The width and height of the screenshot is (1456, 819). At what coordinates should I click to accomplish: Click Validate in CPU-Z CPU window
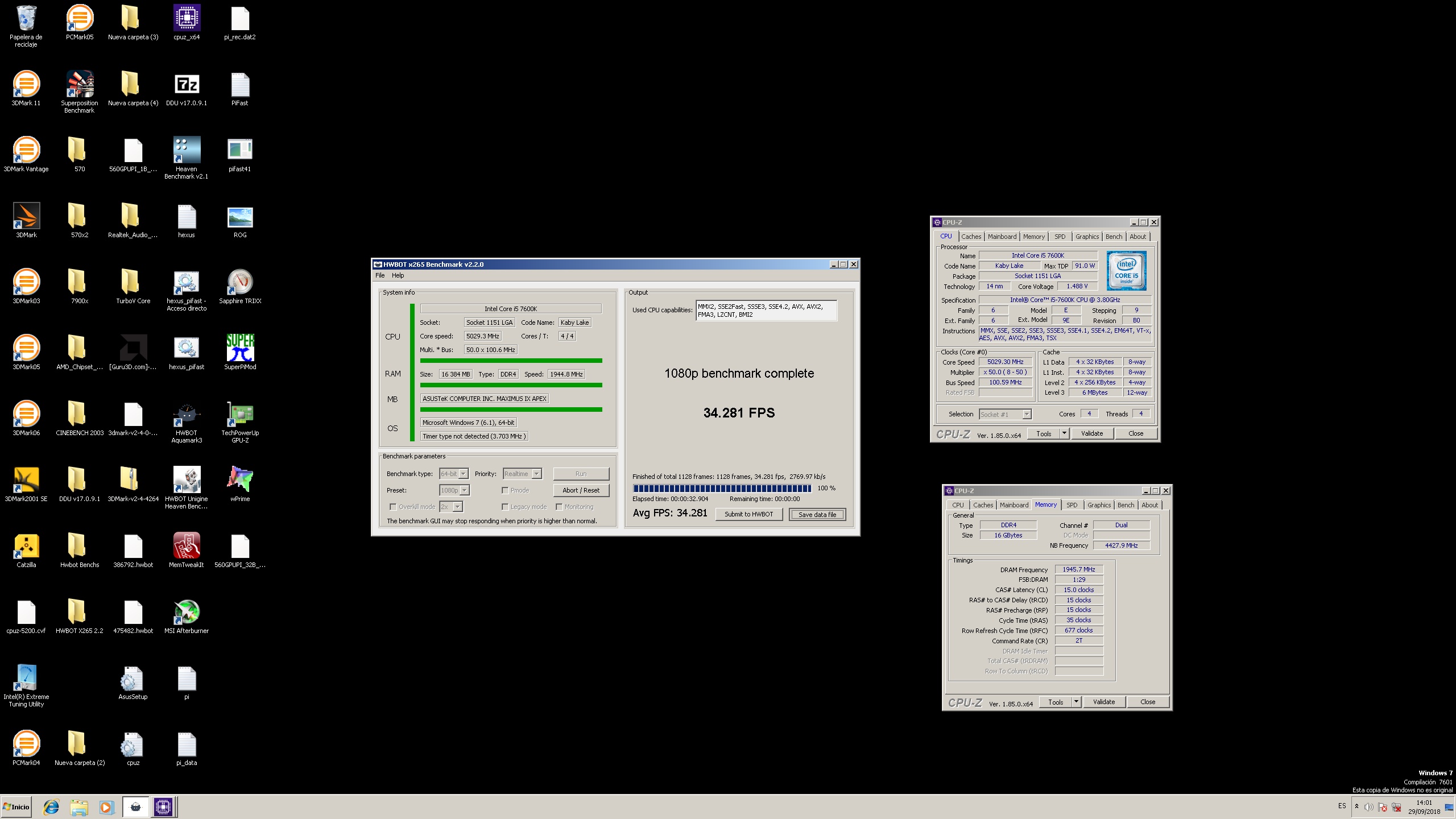(x=1091, y=433)
